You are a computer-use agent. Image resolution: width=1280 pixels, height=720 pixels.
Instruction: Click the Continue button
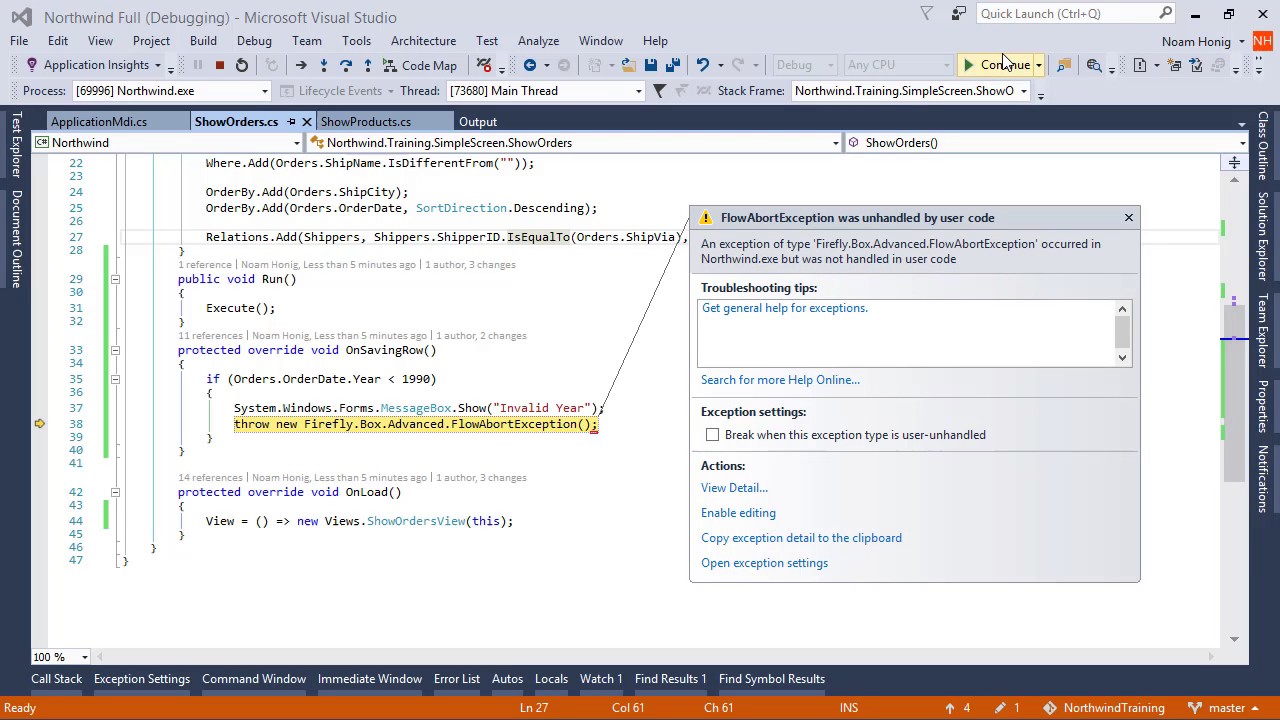coord(995,65)
